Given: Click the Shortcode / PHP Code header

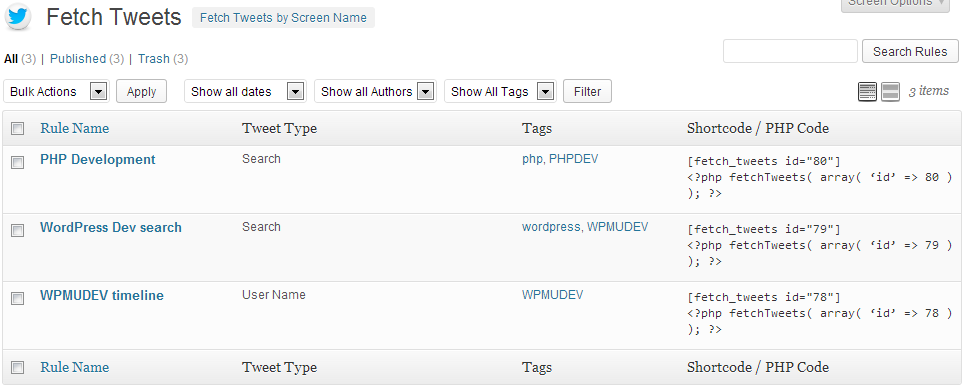Looking at the screenshot, I should [x=758, y=128].
